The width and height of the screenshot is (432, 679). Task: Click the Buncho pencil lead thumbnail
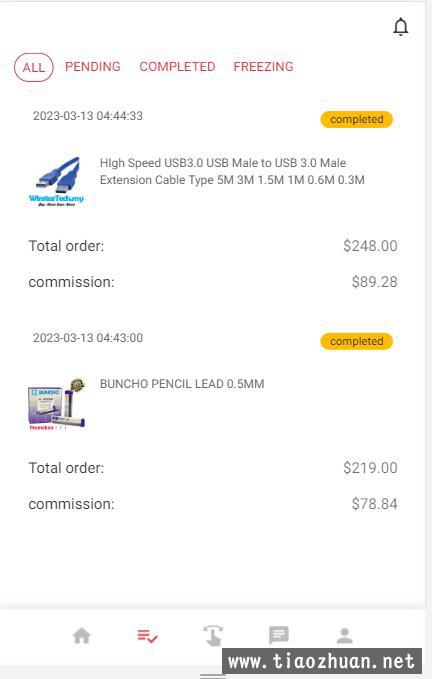pos(57,404)
